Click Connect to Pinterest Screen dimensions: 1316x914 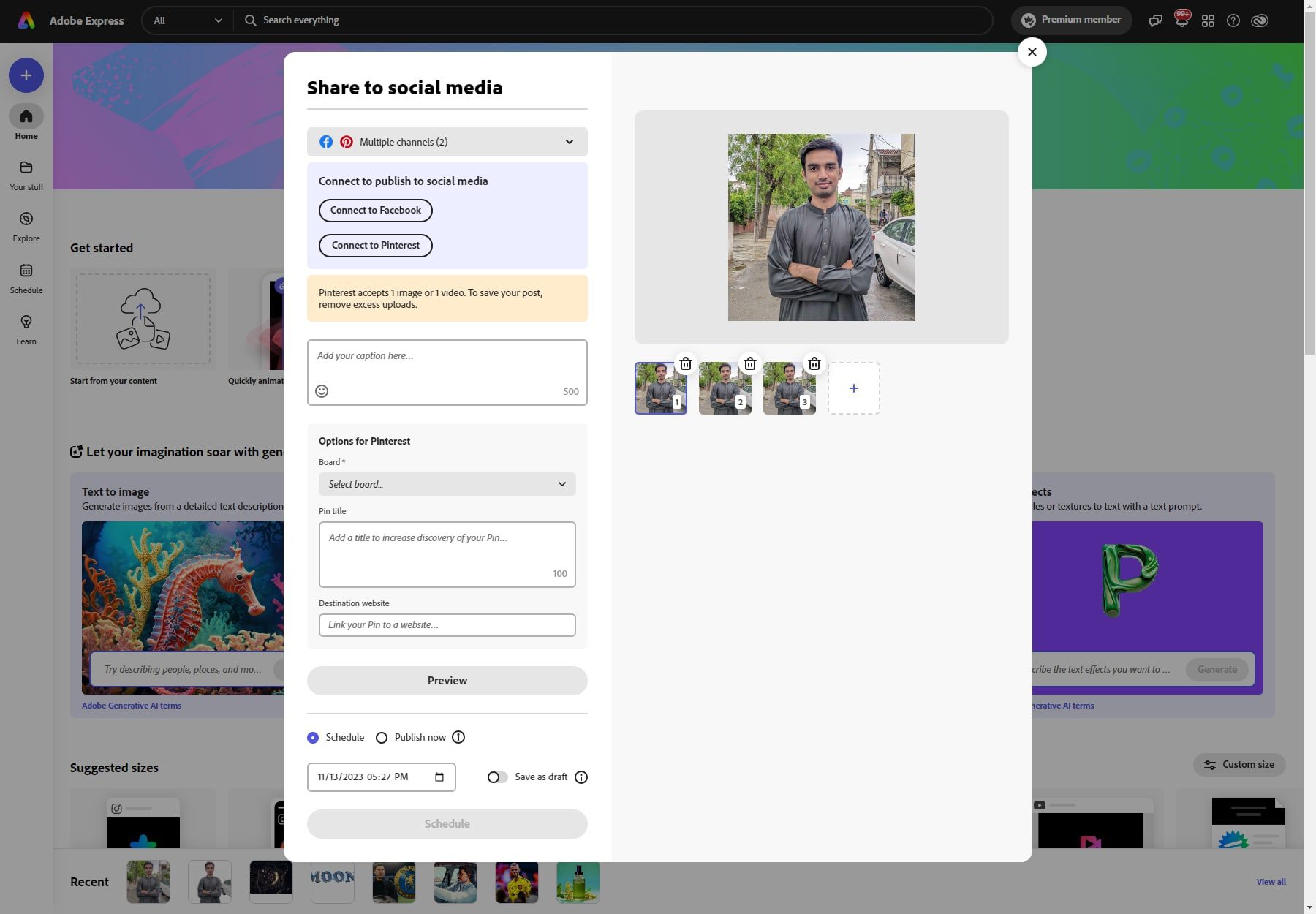point(375,245)
